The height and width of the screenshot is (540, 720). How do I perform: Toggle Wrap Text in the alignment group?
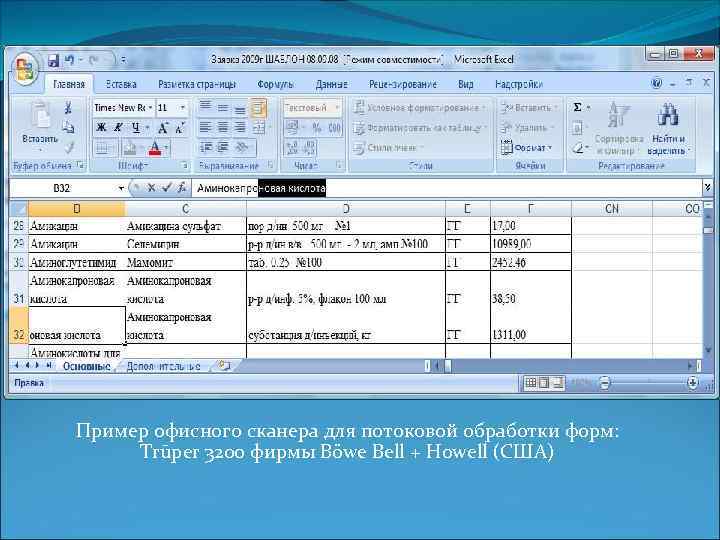[x=259, y=108]
